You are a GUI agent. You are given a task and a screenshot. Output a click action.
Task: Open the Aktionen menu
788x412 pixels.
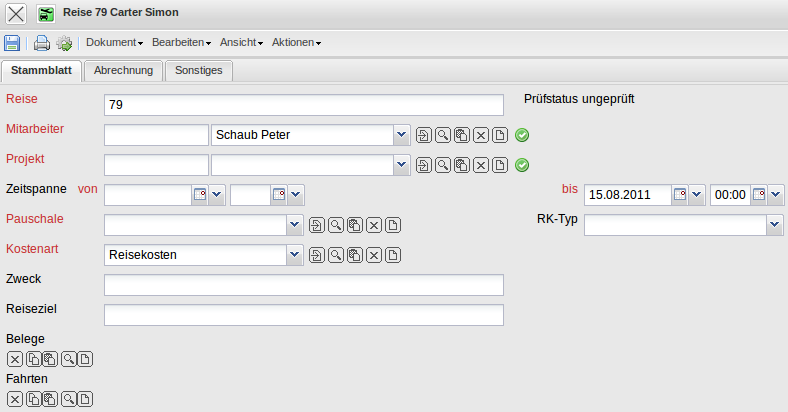coord(296,43)
